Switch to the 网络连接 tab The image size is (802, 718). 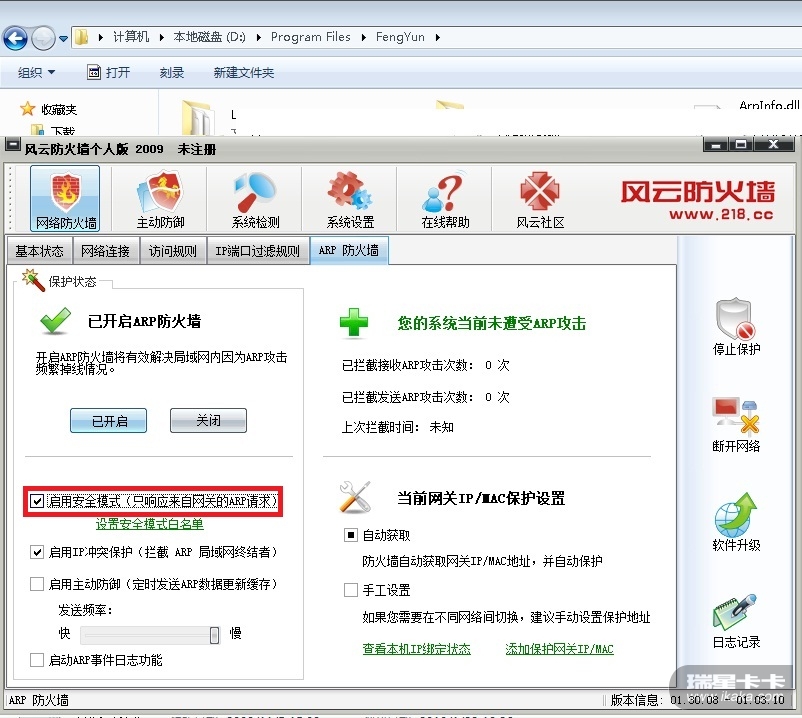(105, 251)
